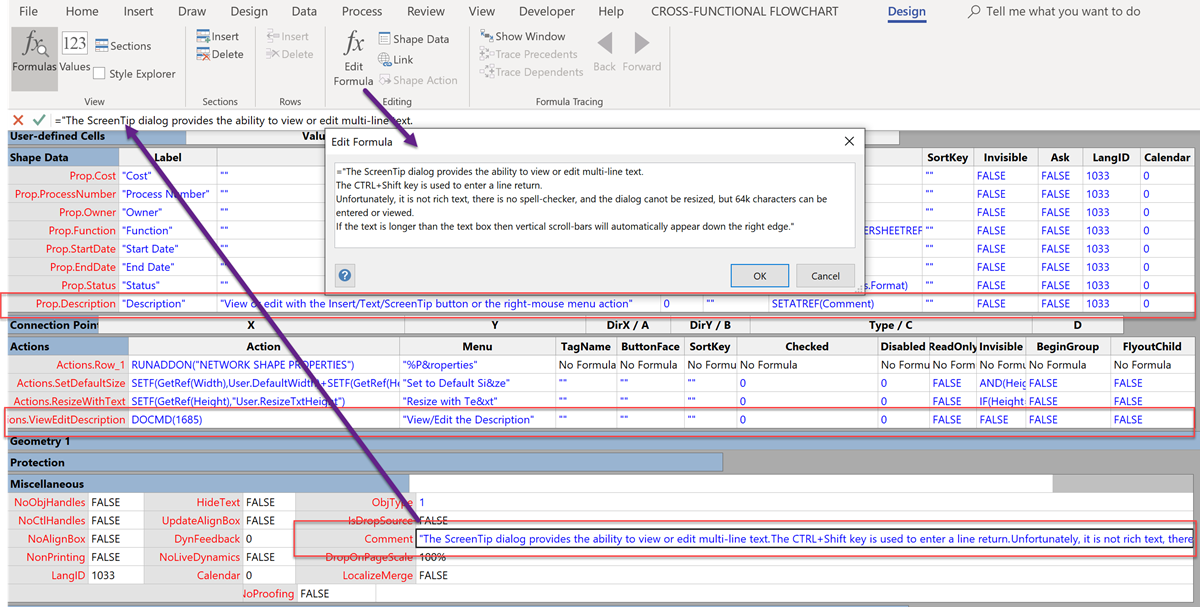Collapse the Shape Data section
The height and width of the screenshot is (607, 1200).
[x=38, y=157]
